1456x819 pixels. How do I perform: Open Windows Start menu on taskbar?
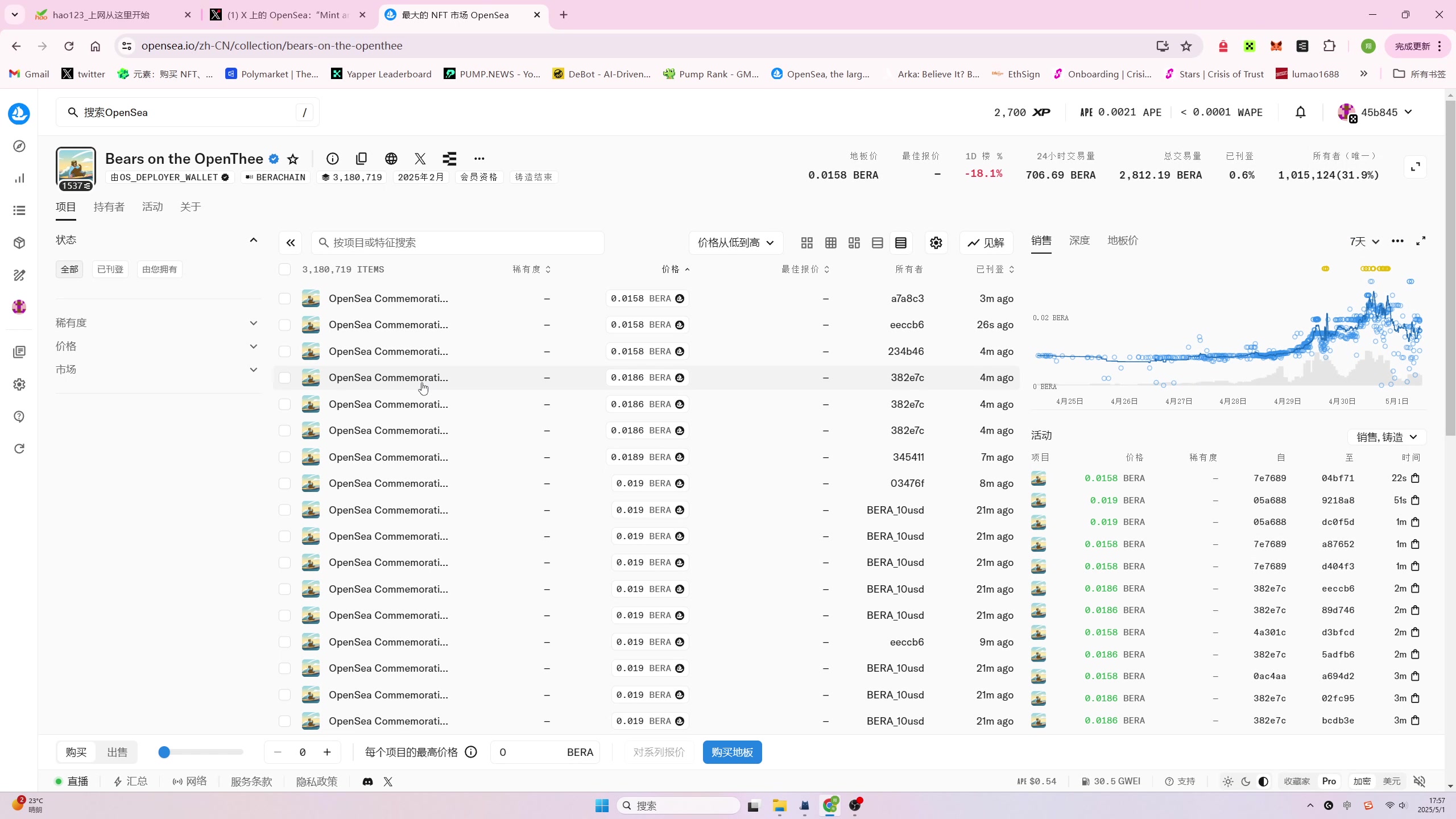pos(602,806)
